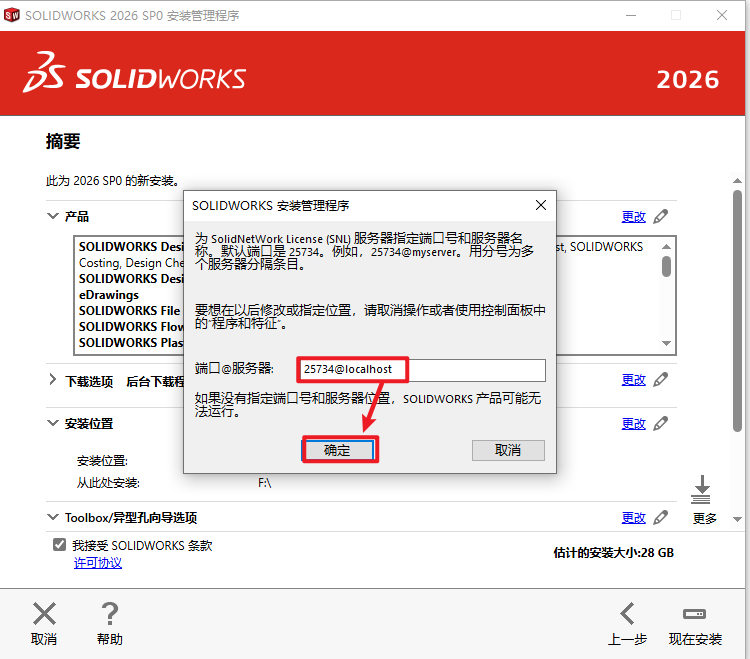Click the pencil icon beside 产品 更改

[x=660, y=216]
